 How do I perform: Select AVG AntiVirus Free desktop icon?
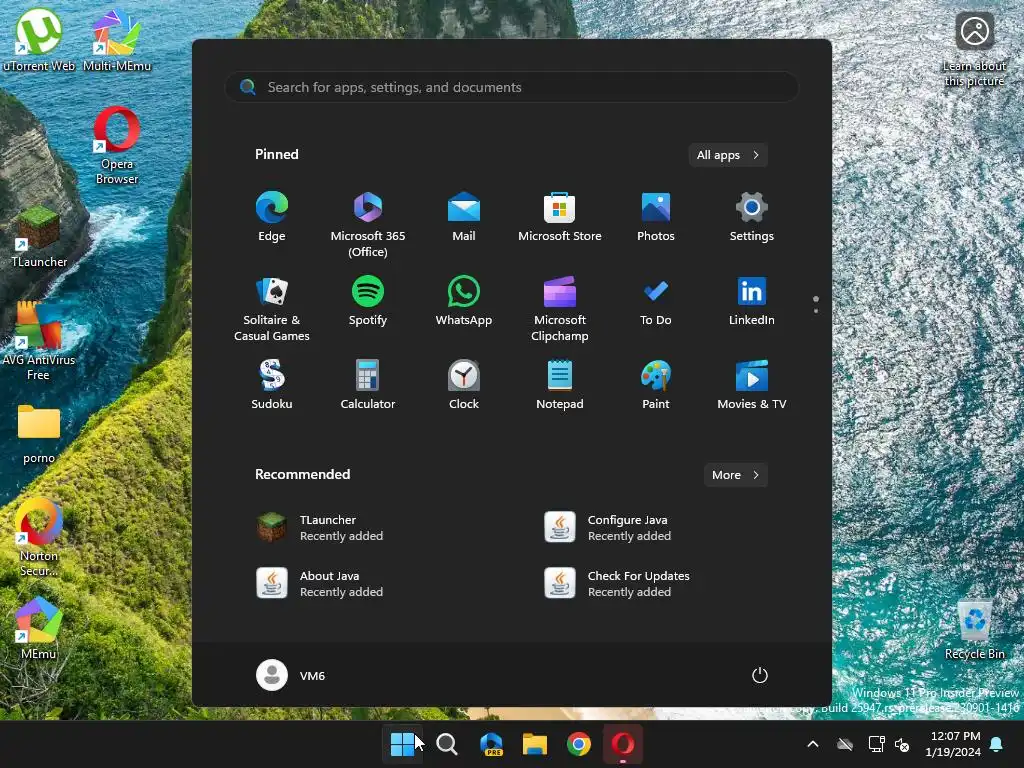click(39, 342)
